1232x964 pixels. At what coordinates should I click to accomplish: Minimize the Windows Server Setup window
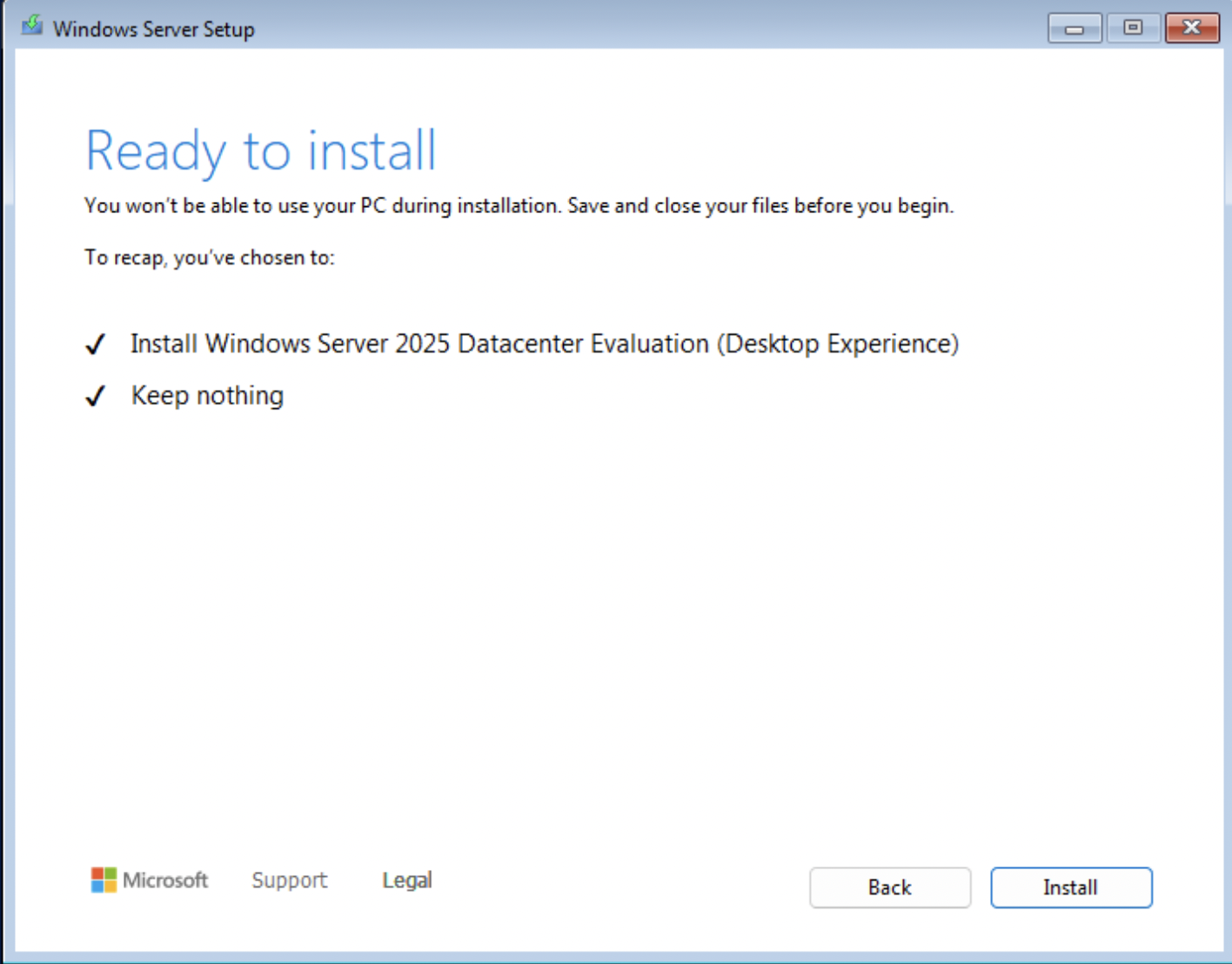1074,27
